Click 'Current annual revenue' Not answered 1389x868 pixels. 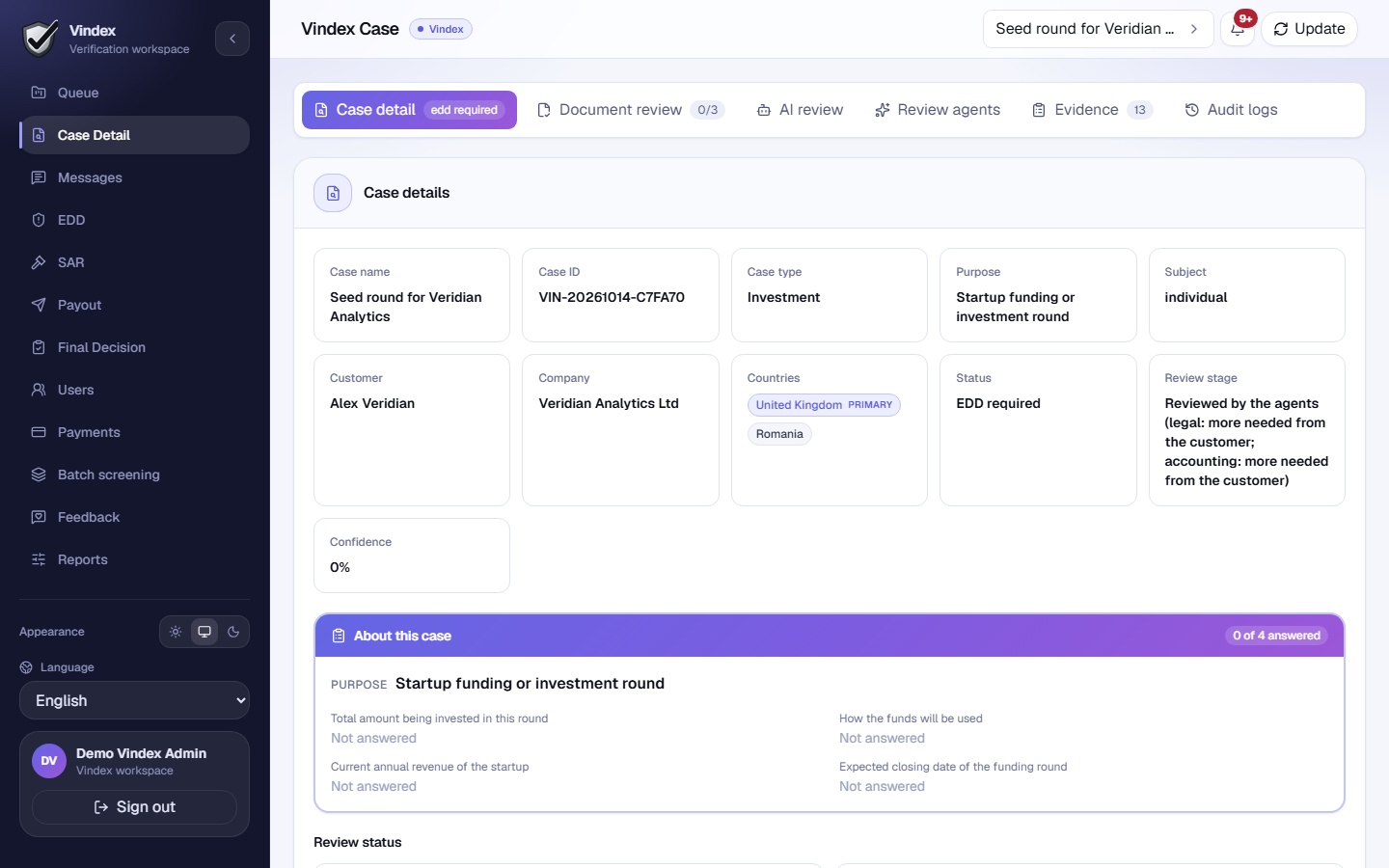[373, 786]
